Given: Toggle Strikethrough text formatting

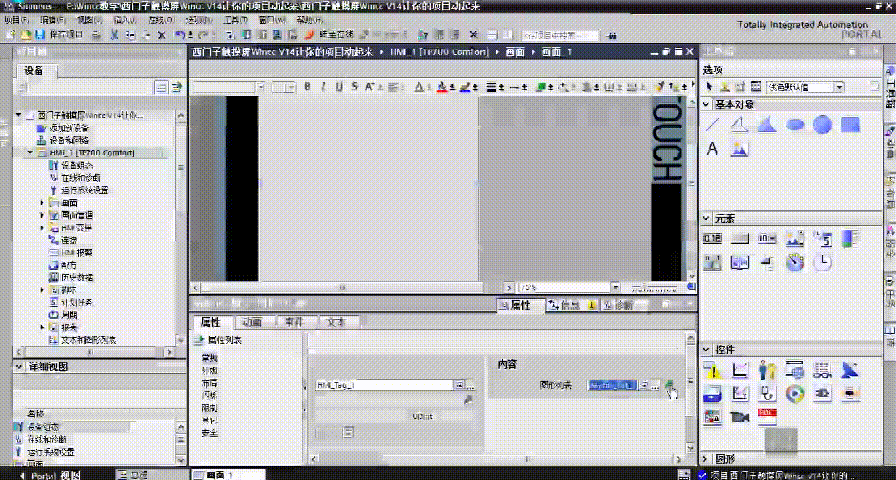Looking at the screenshot, I should (354, 87).
